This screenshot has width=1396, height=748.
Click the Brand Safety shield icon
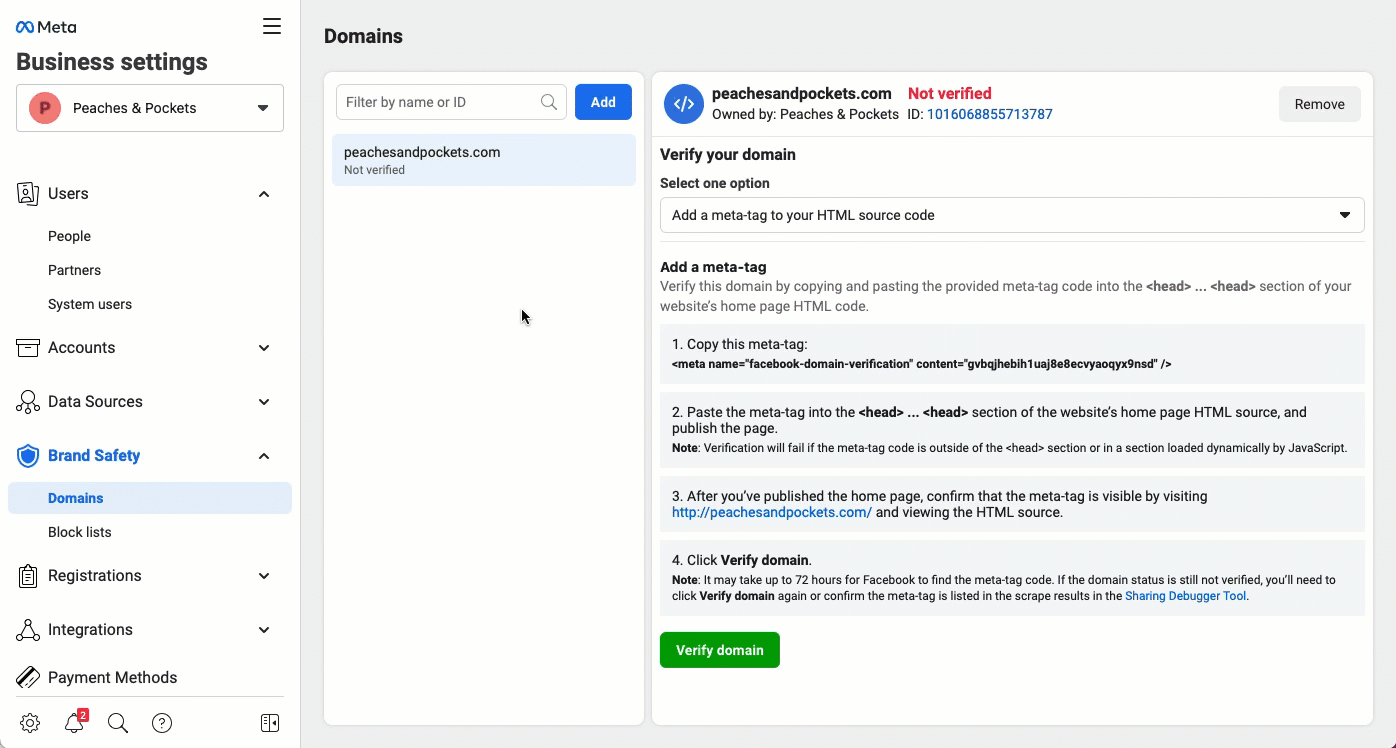tap(28, 456)
